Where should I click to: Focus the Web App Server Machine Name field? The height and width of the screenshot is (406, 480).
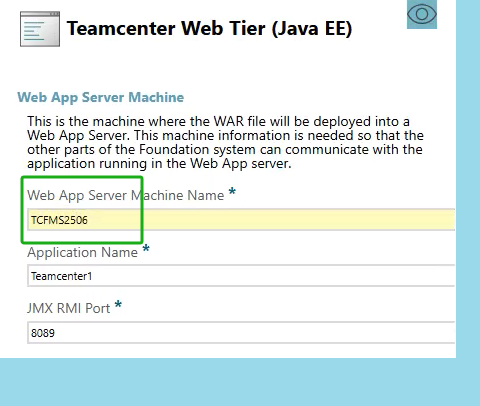tap(241, 220)
